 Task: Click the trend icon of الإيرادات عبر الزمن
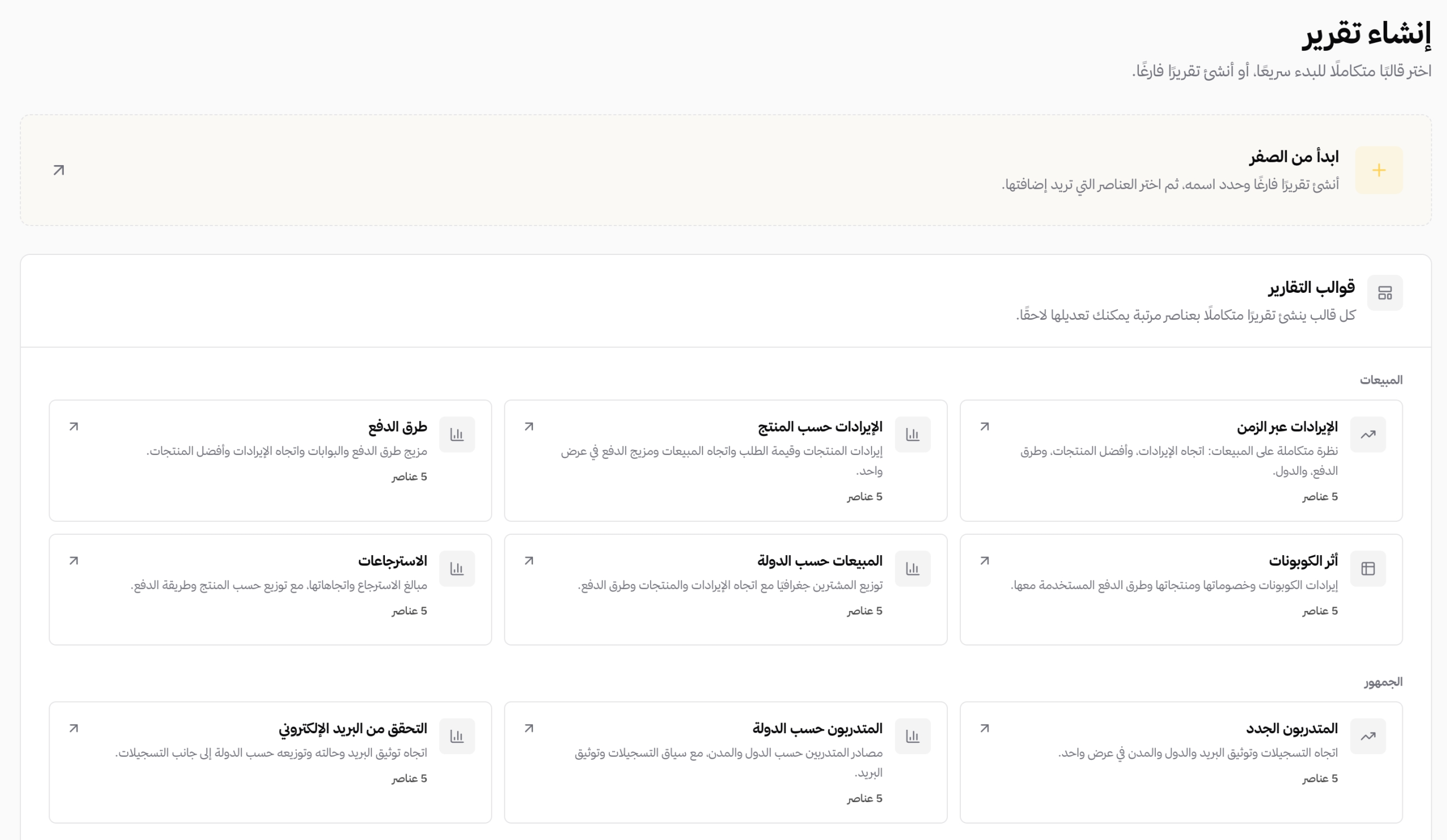click(x=1368, y=434)
